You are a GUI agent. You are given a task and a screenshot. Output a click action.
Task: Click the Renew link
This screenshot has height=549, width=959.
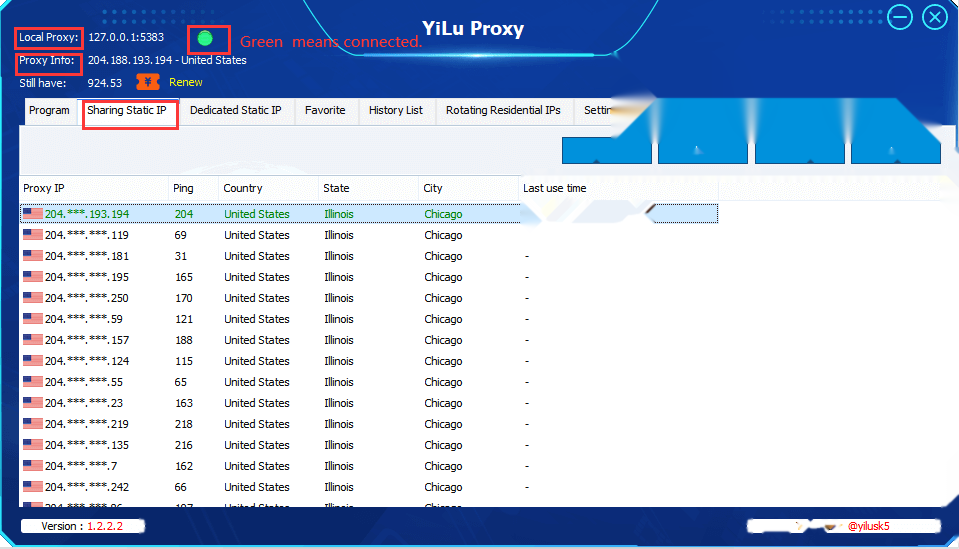point(186,82)
